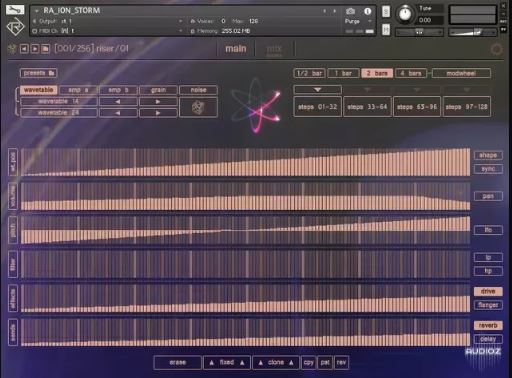The image size is (512, 378).
Task: Open the Purge dropdown
Action: [x=369, y=21]
